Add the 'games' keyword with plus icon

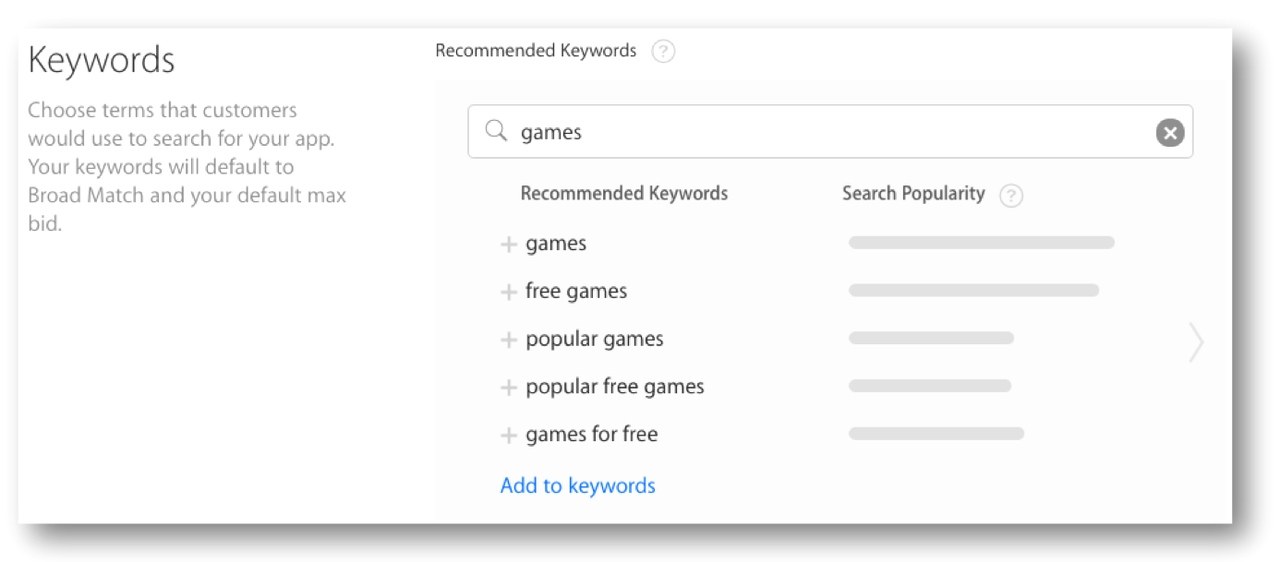pos(509,245)
